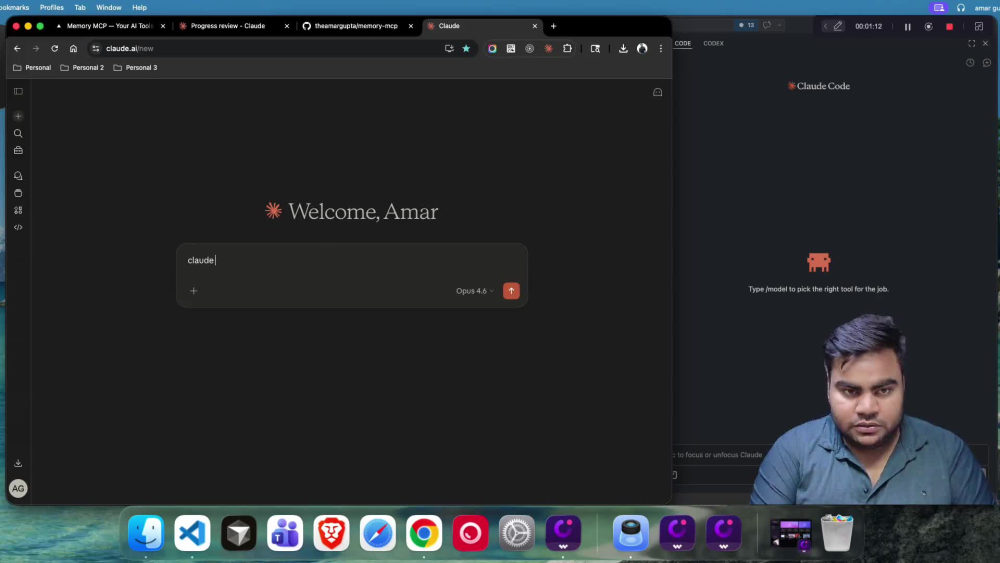
Task: Open the Help menu in menu bar
Action: point(139,8)
